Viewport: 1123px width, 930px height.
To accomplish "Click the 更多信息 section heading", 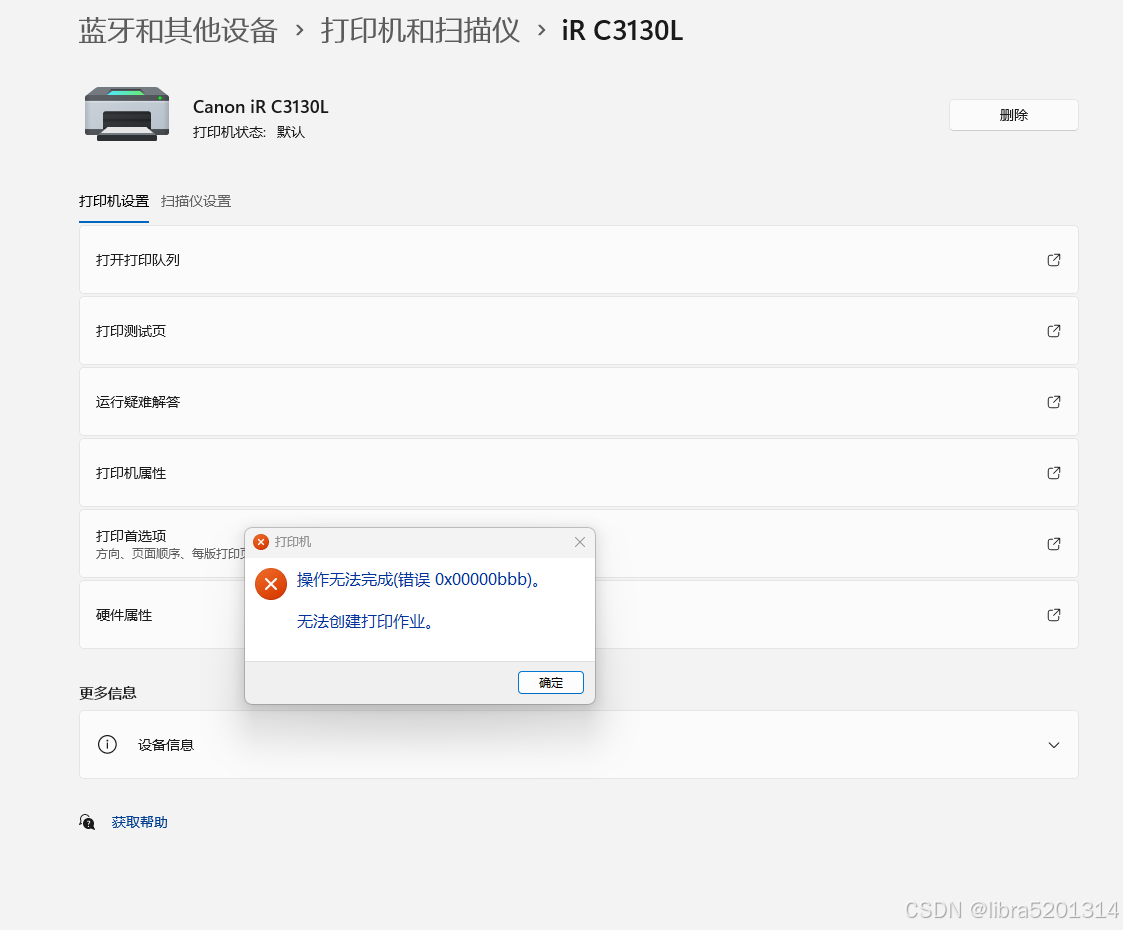I will pyautogui.click(x=107, y=693).
